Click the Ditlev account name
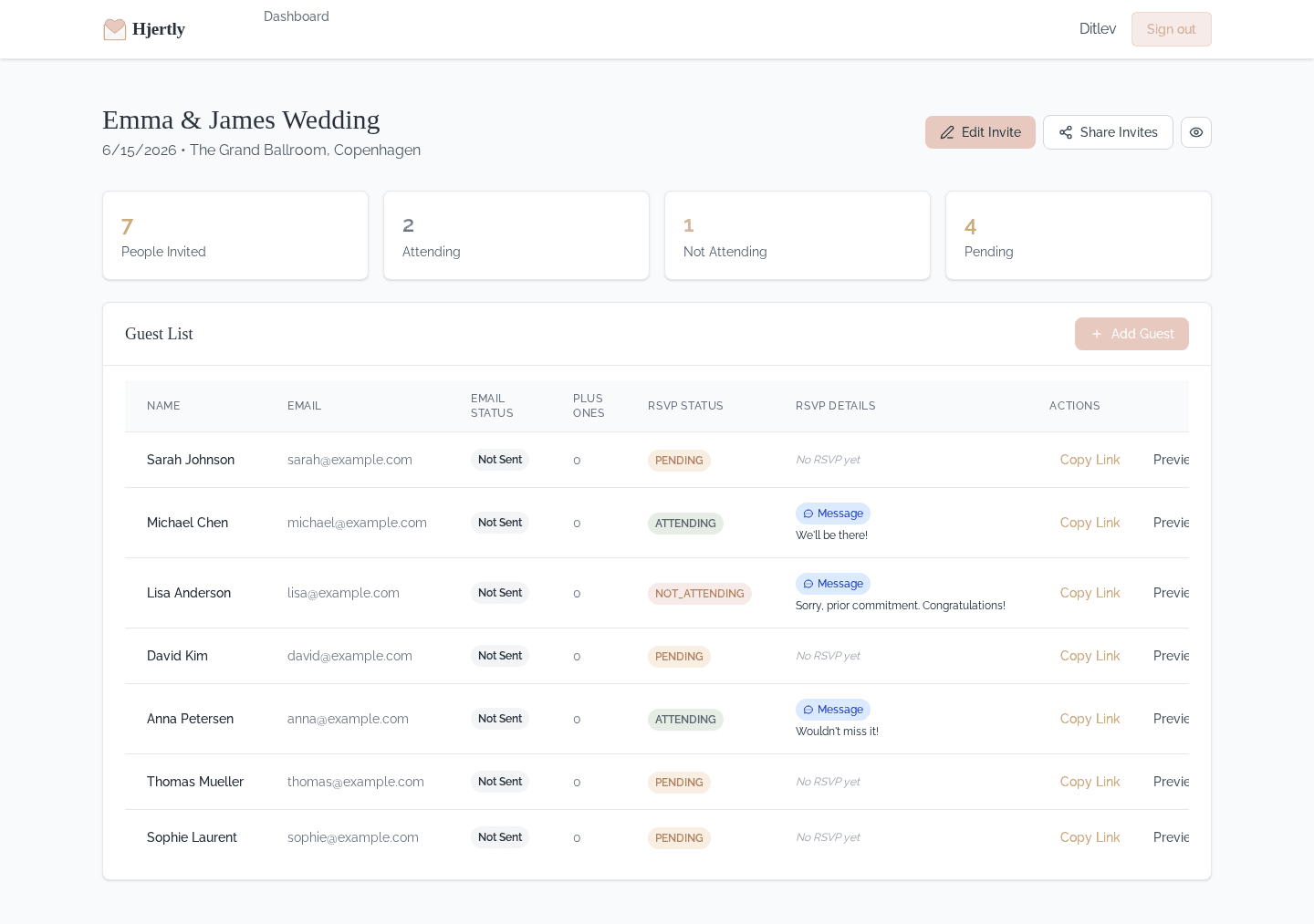This screenshot has height=924, width=1314. point(1097,28)
